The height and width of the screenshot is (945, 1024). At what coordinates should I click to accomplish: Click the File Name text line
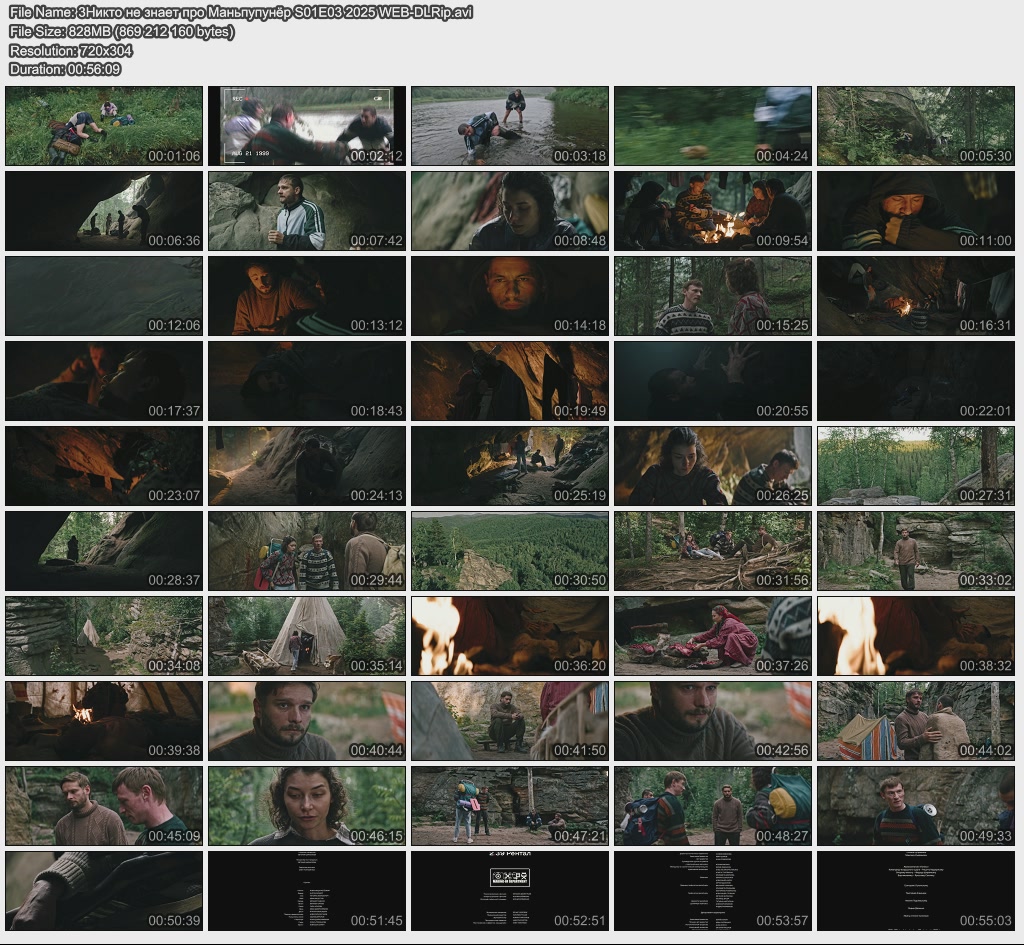click(241, 12)
